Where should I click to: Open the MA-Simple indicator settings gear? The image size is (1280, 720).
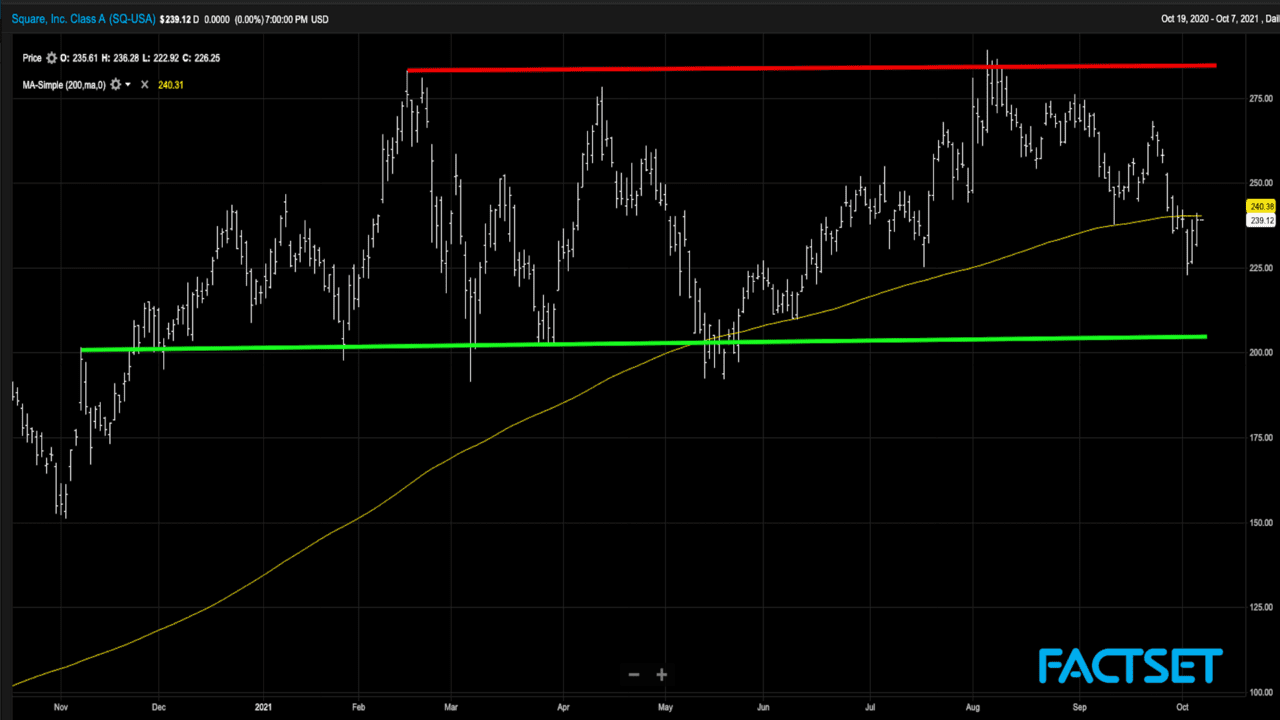(115, 85)
